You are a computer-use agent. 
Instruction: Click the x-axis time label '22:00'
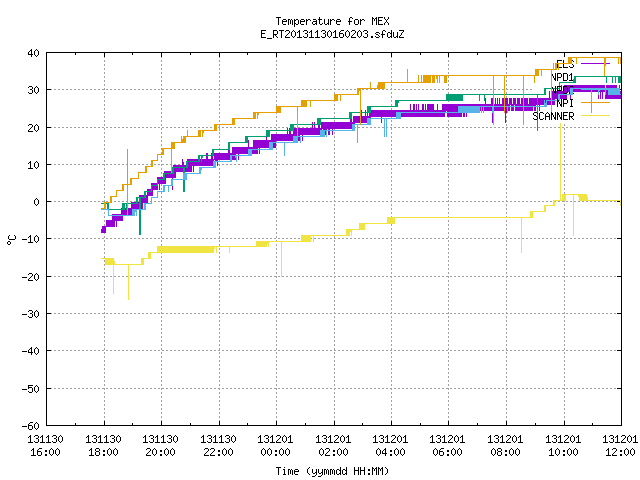(x=218, y=452)
